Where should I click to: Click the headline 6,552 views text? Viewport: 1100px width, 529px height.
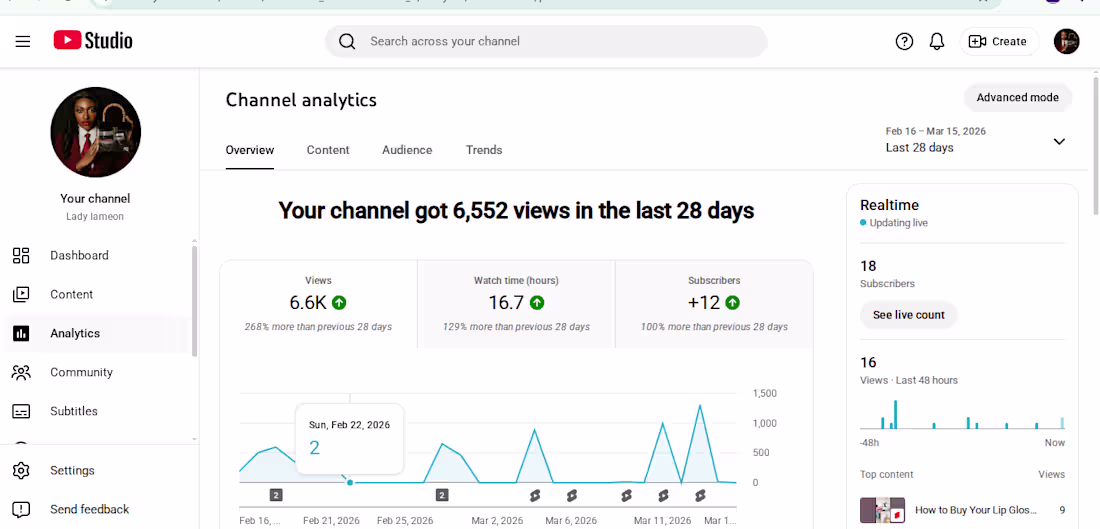[x=516, y=210]
